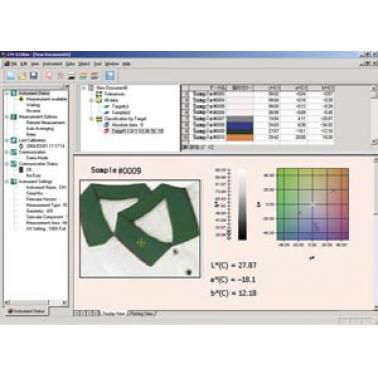This screenshot has width=378, height=378.
Task: Click the New document toolbar icon
Action: (x=11, y=76)
